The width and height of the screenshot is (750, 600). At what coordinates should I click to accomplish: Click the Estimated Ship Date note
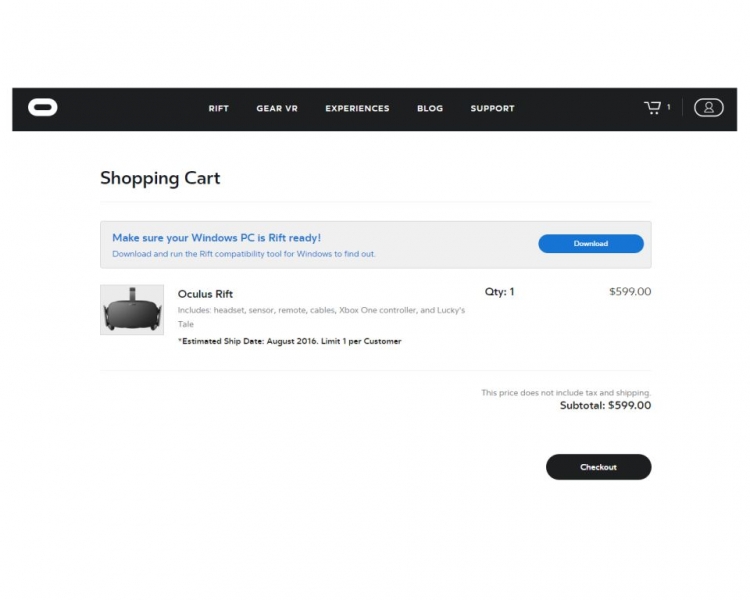click(290, 341)
